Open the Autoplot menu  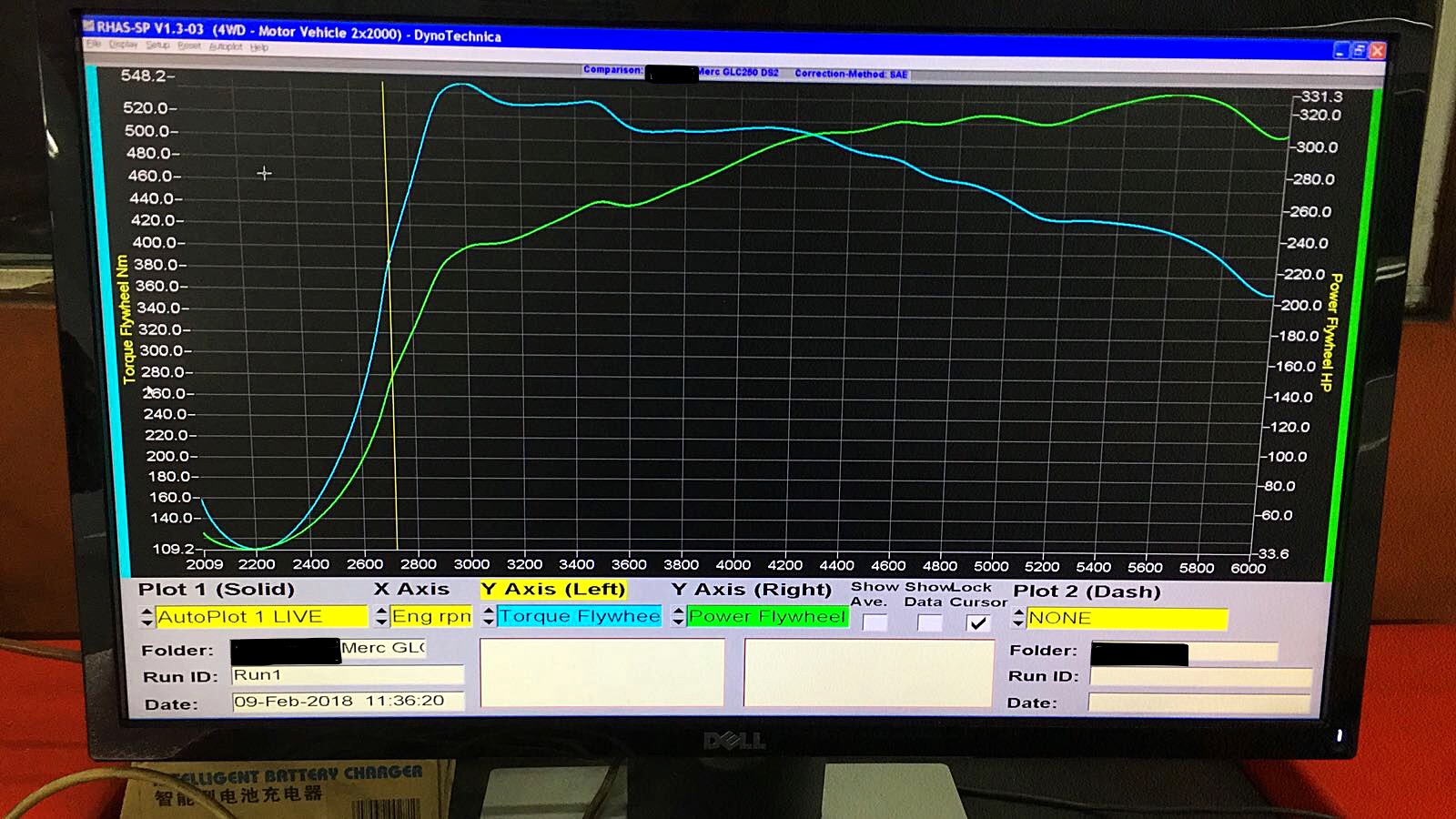[x=226, y=46]
